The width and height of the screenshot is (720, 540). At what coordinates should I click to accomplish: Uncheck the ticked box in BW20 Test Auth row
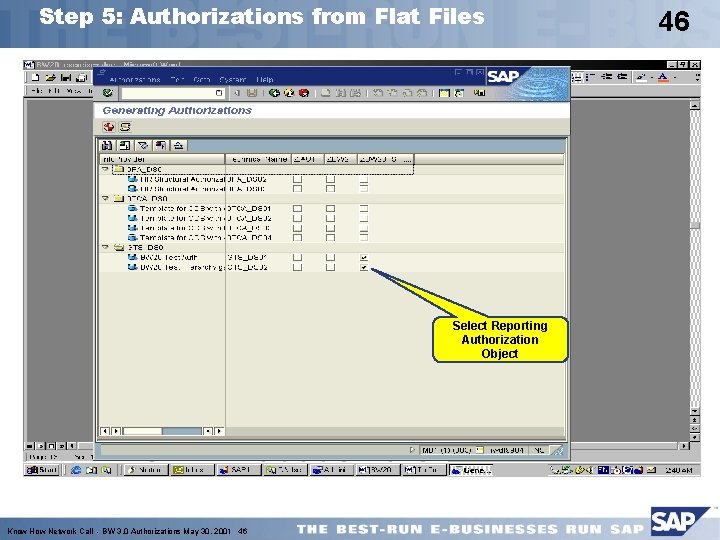pyautogui.click(x=364, y=258)
